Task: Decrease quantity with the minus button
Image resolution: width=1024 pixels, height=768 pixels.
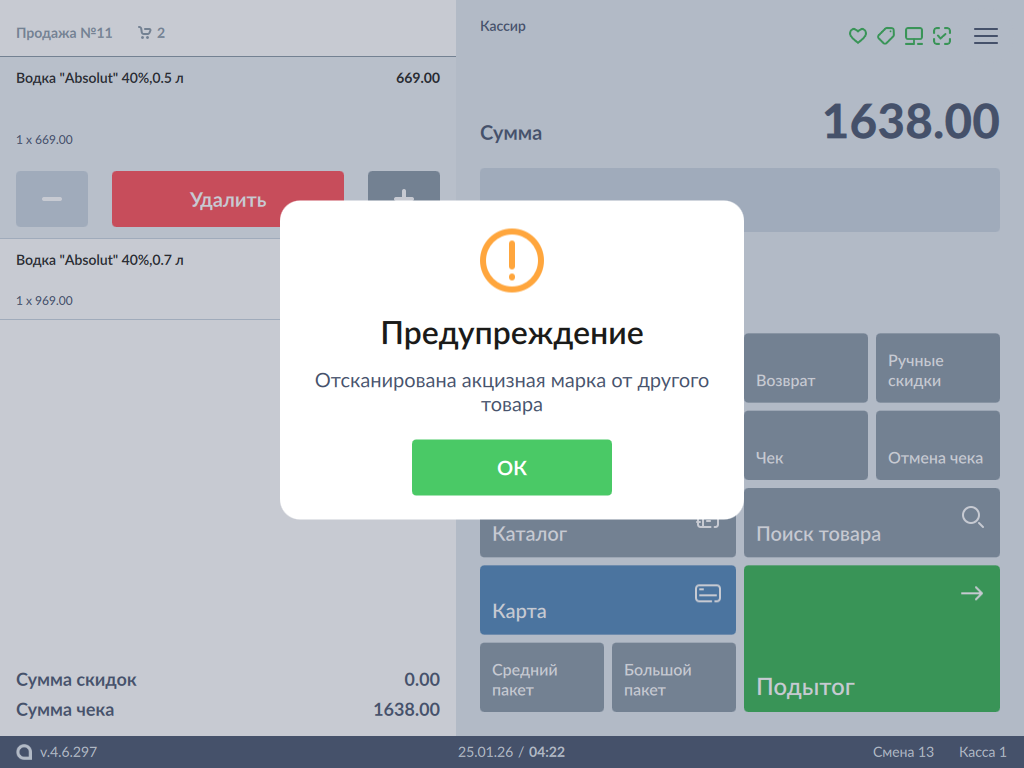Action: pyautogui.click(x=52, y=199)
